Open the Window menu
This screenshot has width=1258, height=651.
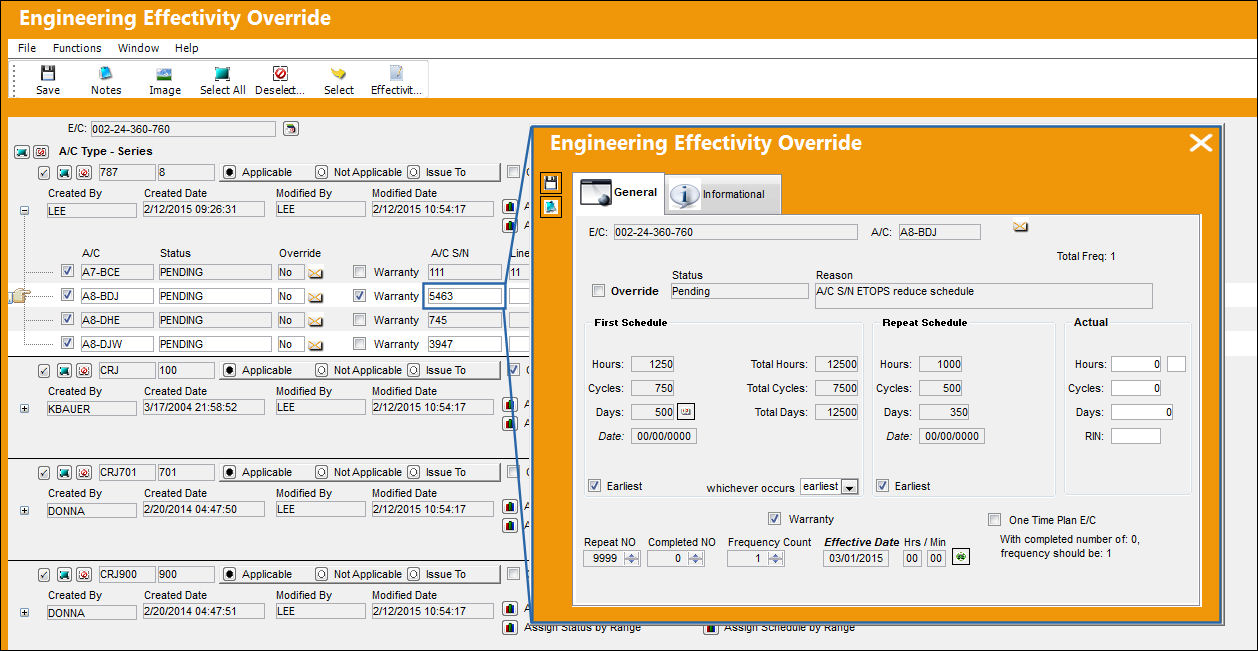tap(138, 48)
